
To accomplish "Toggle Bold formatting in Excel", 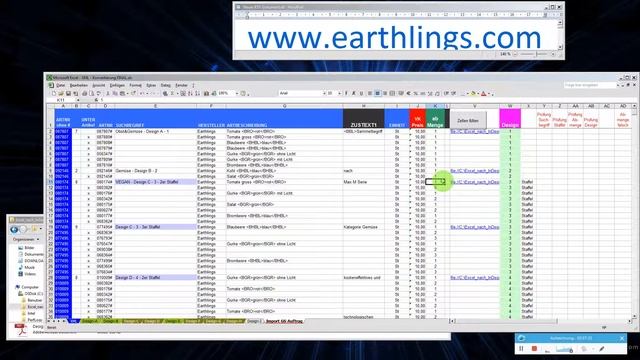I will click(x=347, y=93).
